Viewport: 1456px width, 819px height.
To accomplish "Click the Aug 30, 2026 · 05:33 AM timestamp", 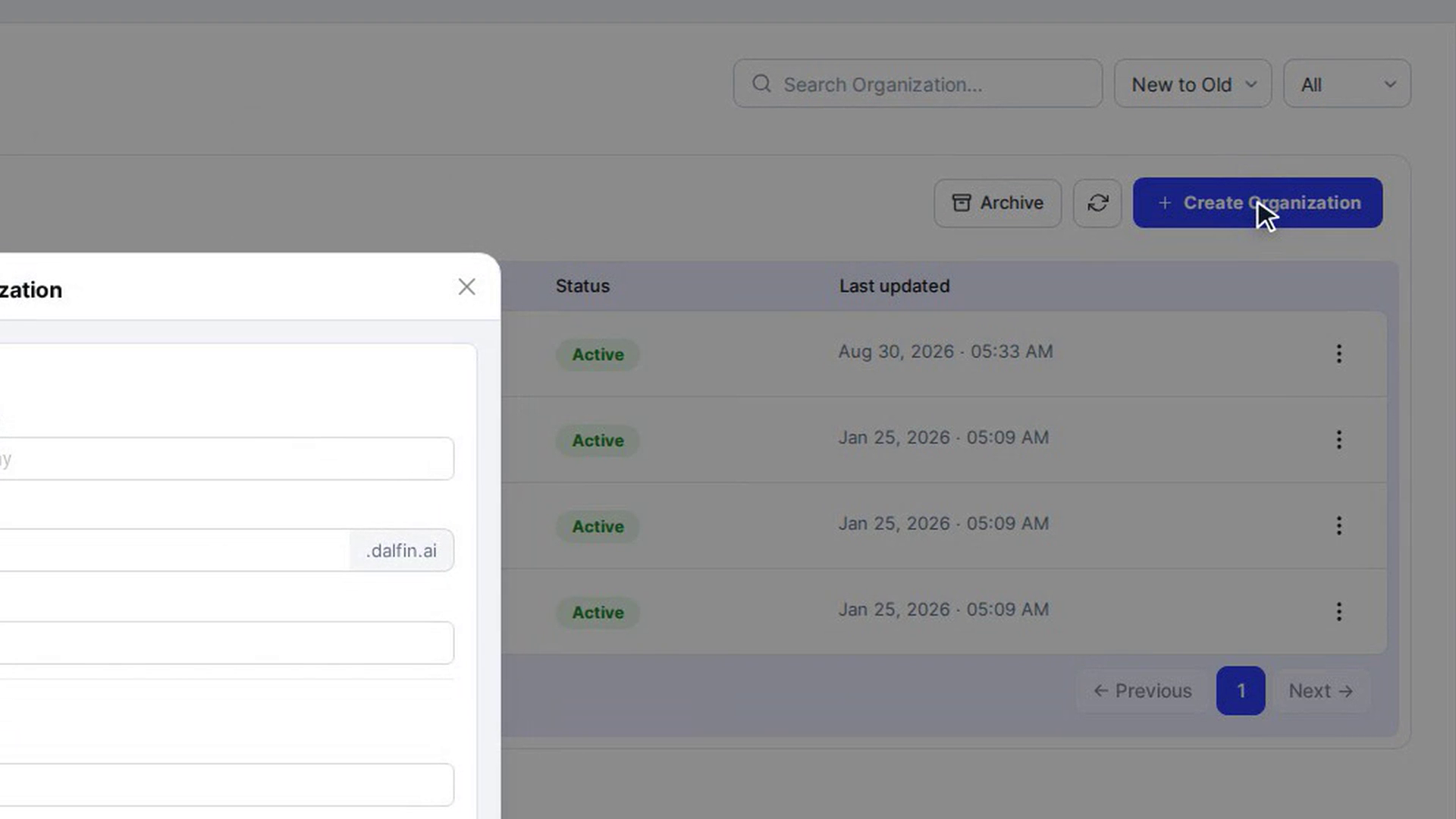I will [946, 352].
